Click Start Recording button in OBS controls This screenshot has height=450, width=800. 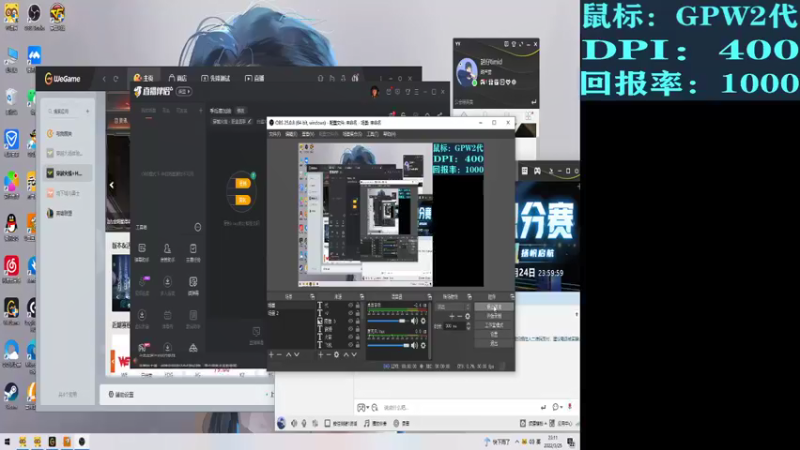pos(494,316)
